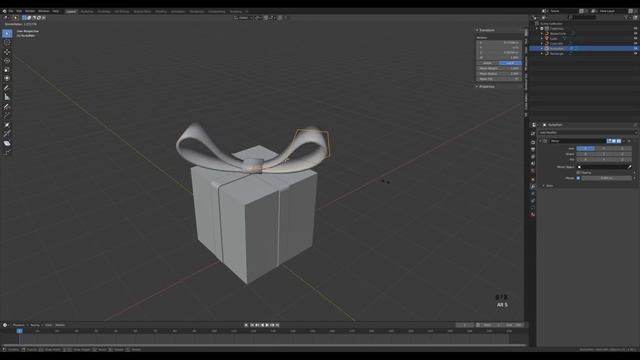Select the Annotate tool
The width and height of the screenshot is (640, 360).
coord(7,88)
